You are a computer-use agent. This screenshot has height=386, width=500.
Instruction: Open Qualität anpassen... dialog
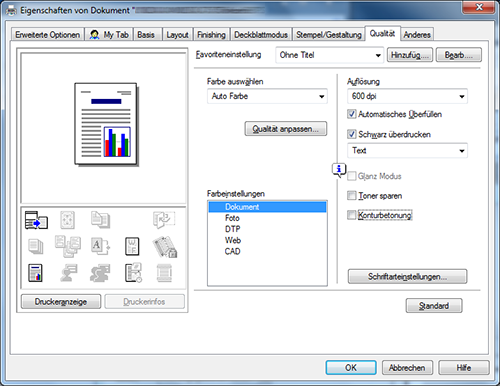286,129
